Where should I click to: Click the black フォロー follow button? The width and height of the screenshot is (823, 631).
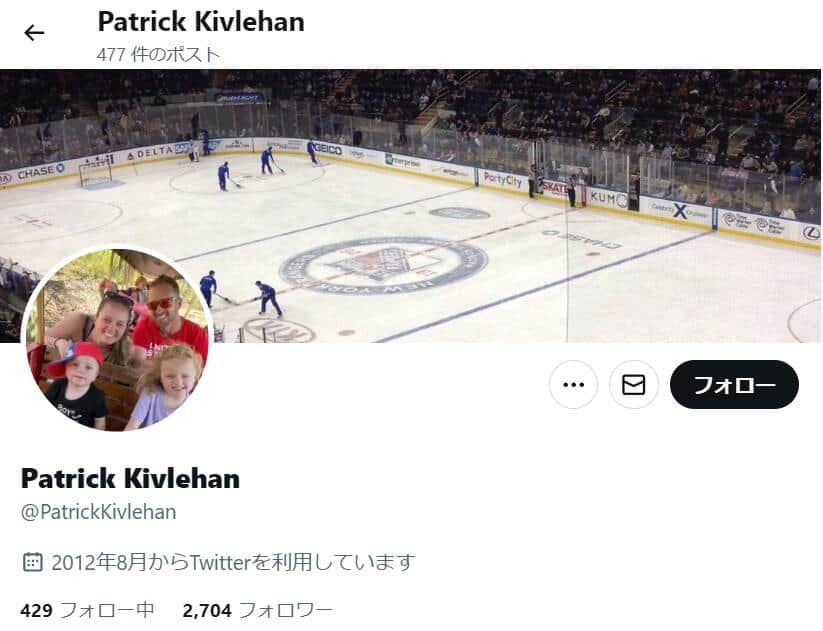tap(734, 385)
